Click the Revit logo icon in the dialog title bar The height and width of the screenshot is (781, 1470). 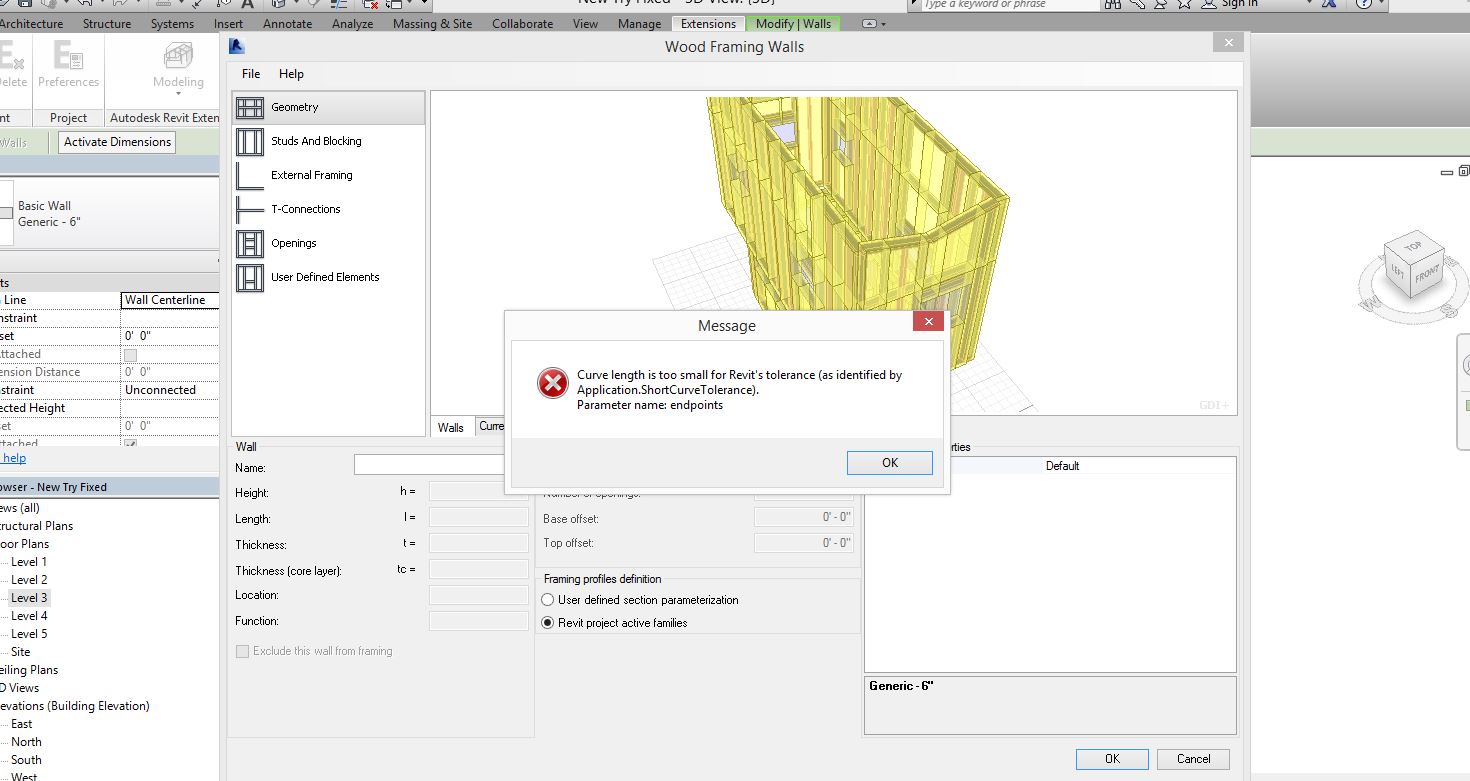click(237, 46)
